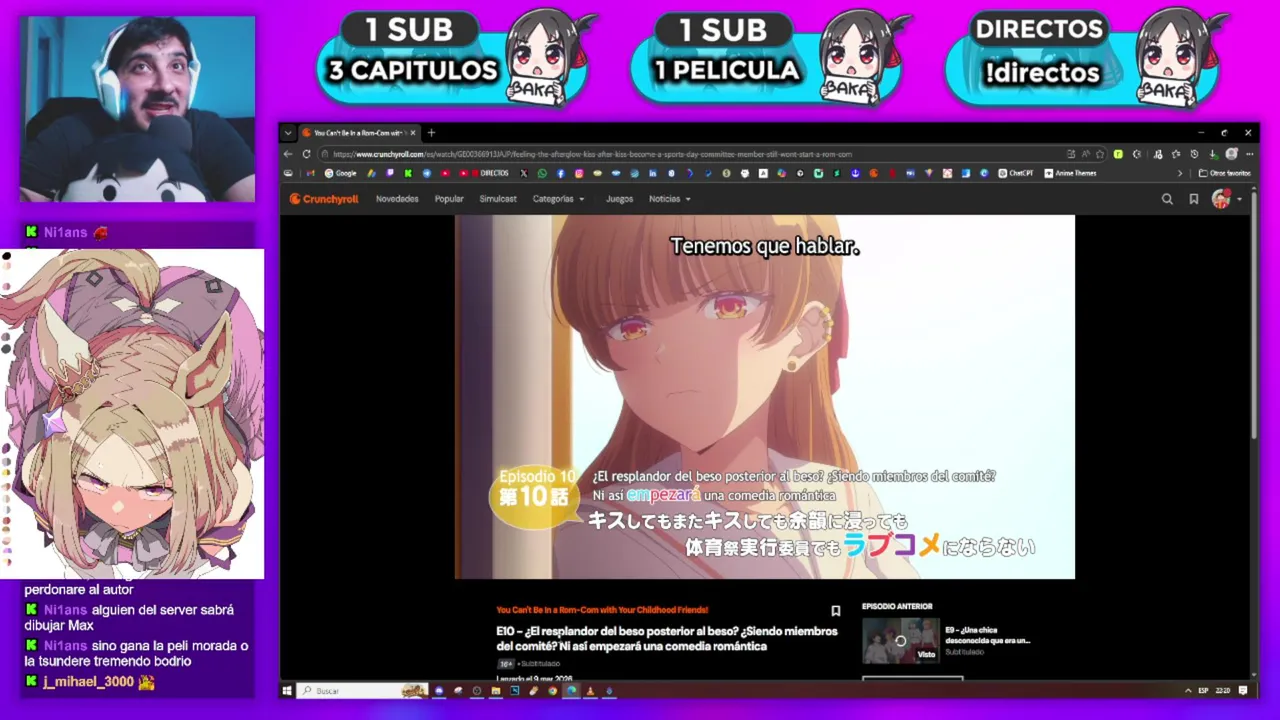Open the browser profile avatar in toolbar
The image size is (1280, 720).
point(1231,154)
